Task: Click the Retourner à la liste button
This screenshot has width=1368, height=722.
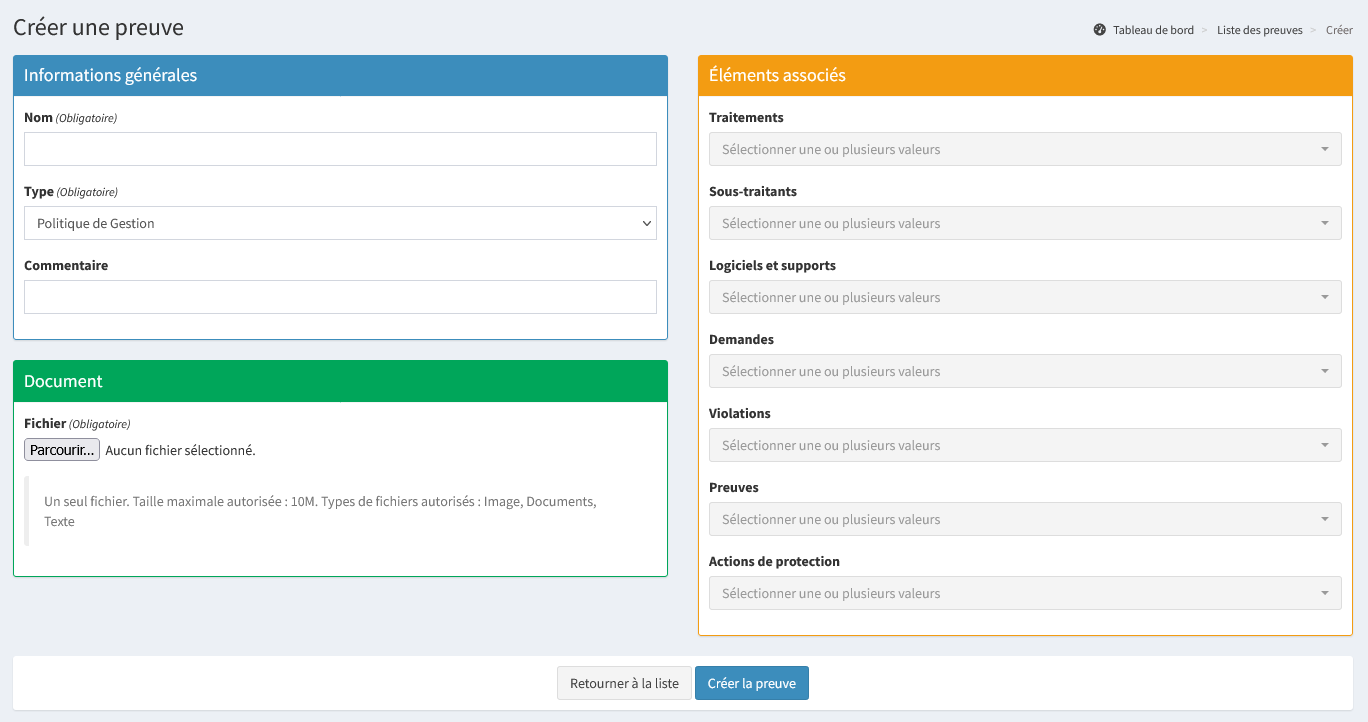Action: (624, 684)
